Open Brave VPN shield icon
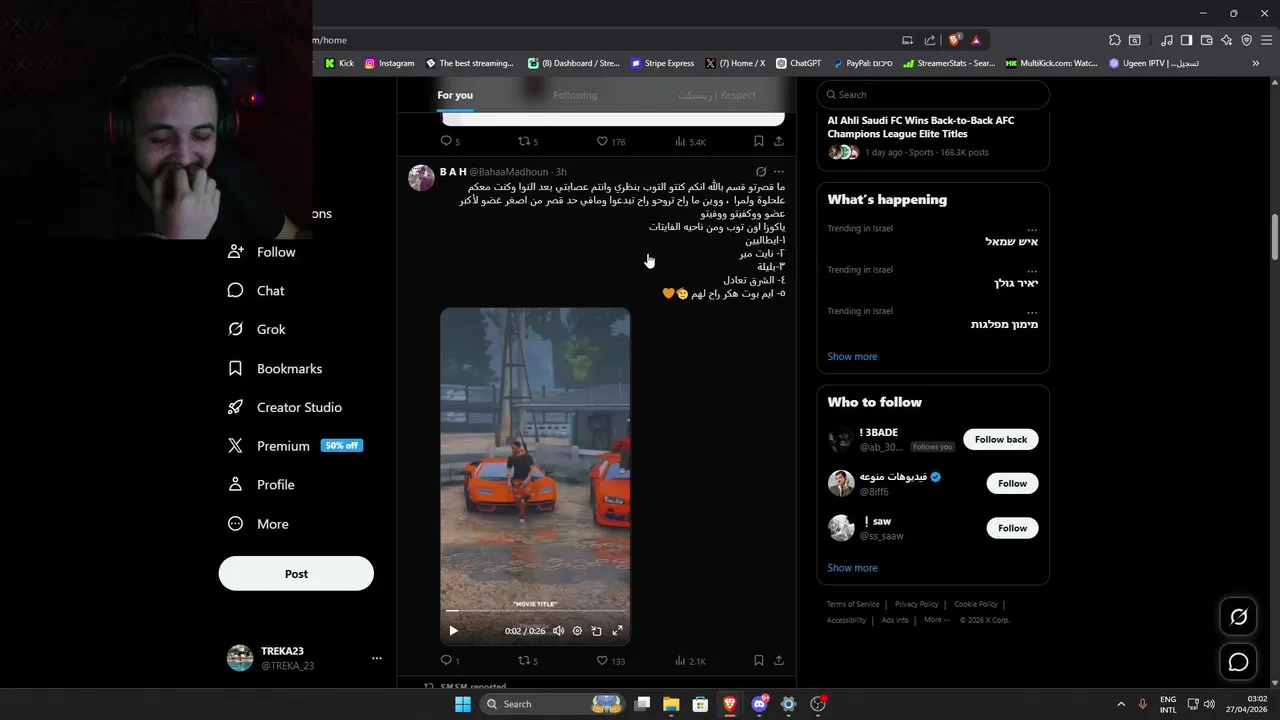The width and height of the screenshot is (1280, 720). tap(1246, 40)
